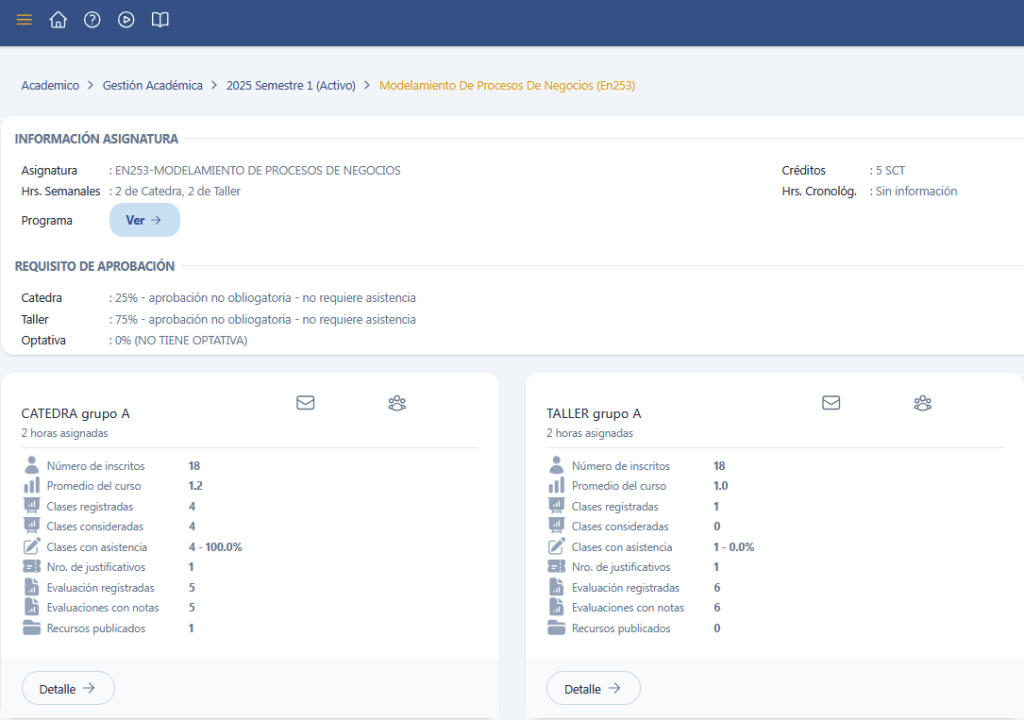Open the book manual icon
1024x720 pixels.
[x=160, y=20]
